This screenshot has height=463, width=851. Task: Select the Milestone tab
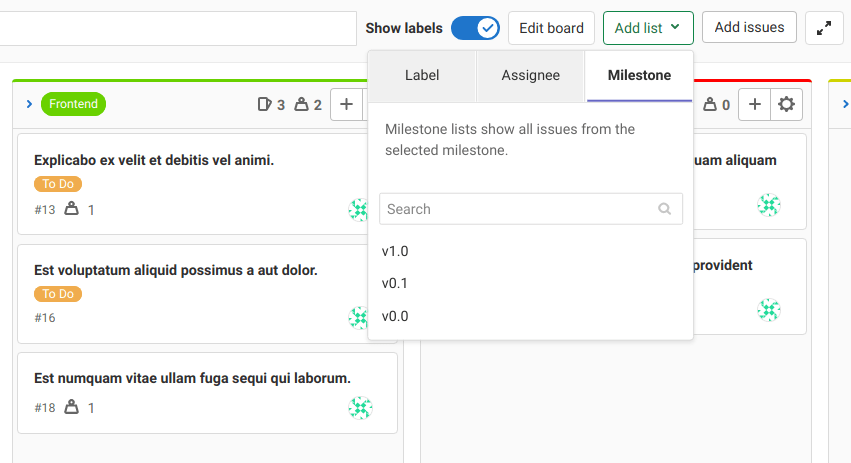pyautogui.click(x=639, y=76)
